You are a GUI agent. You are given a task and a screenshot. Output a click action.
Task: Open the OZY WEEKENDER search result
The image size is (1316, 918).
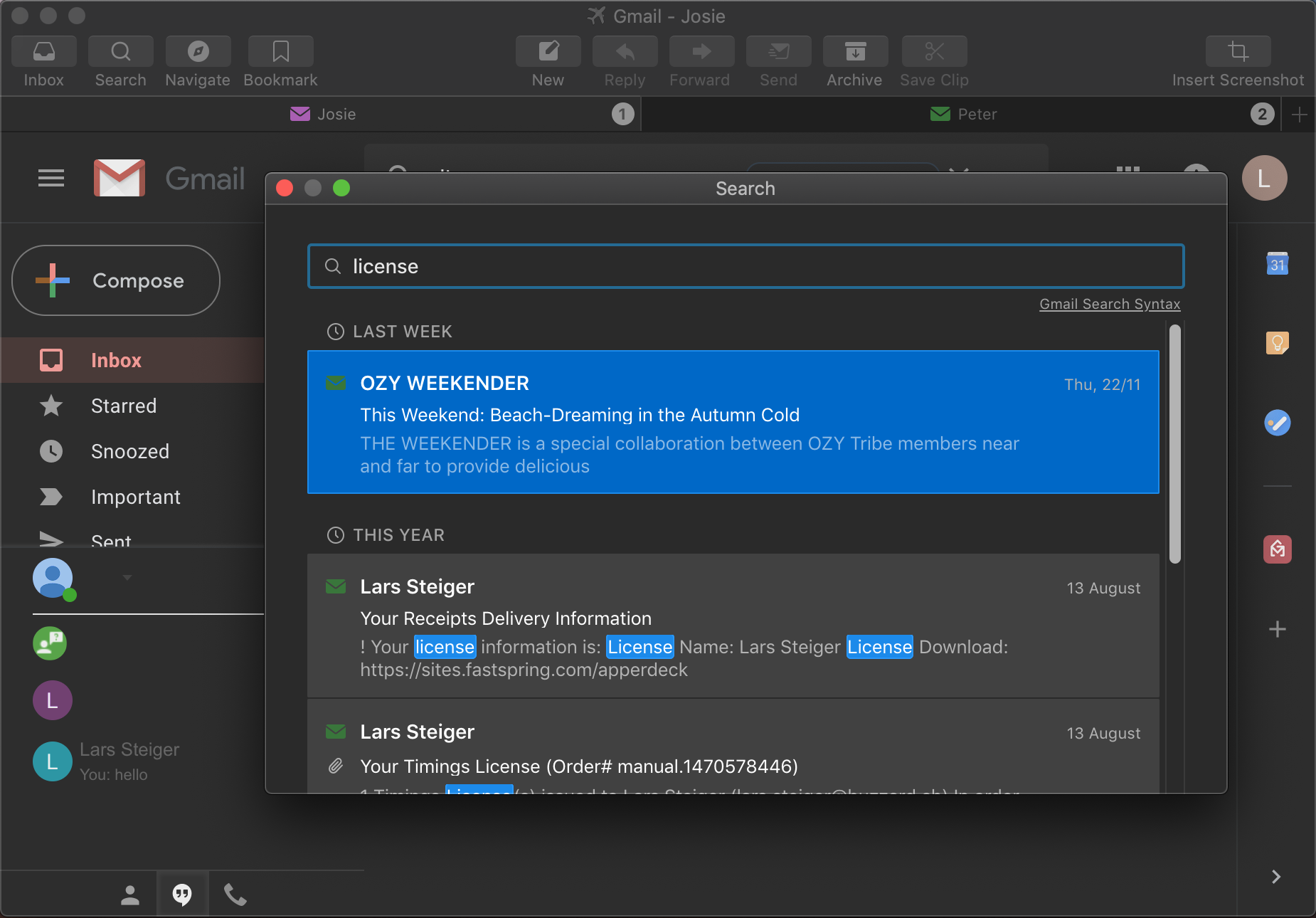733,422
